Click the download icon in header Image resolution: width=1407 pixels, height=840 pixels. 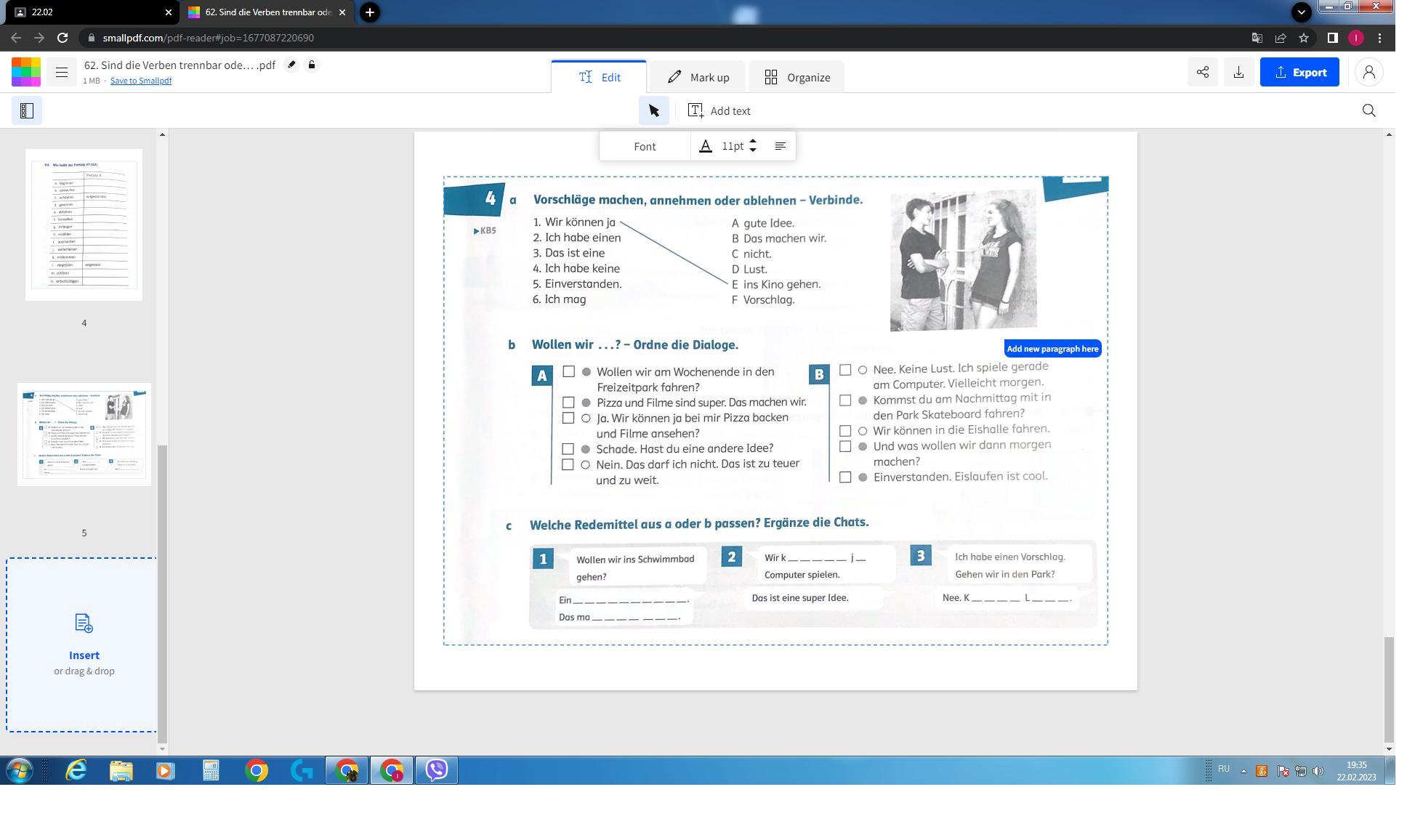[x=1238, y=73]
